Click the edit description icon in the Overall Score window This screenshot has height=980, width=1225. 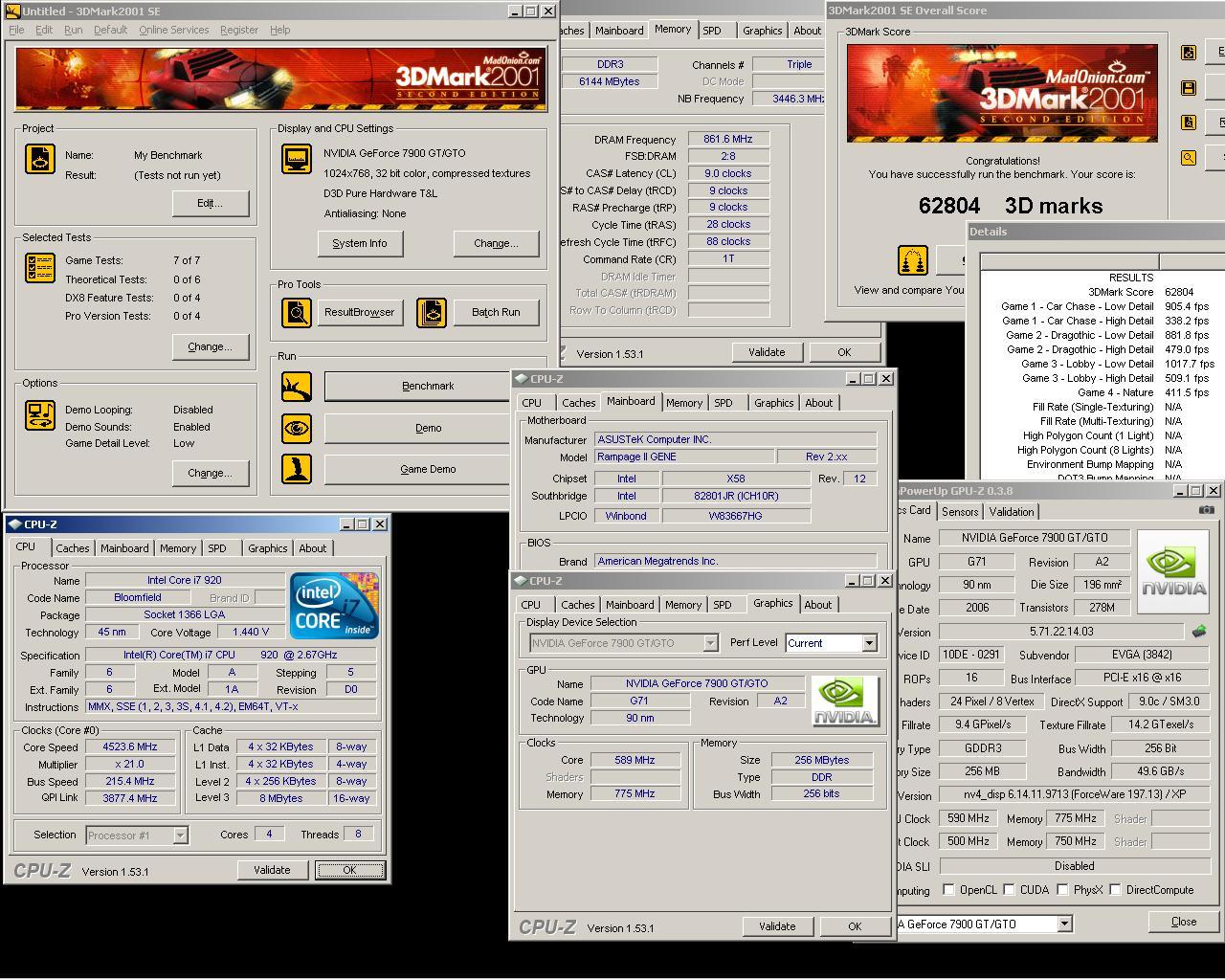(x=1189, y=53)
